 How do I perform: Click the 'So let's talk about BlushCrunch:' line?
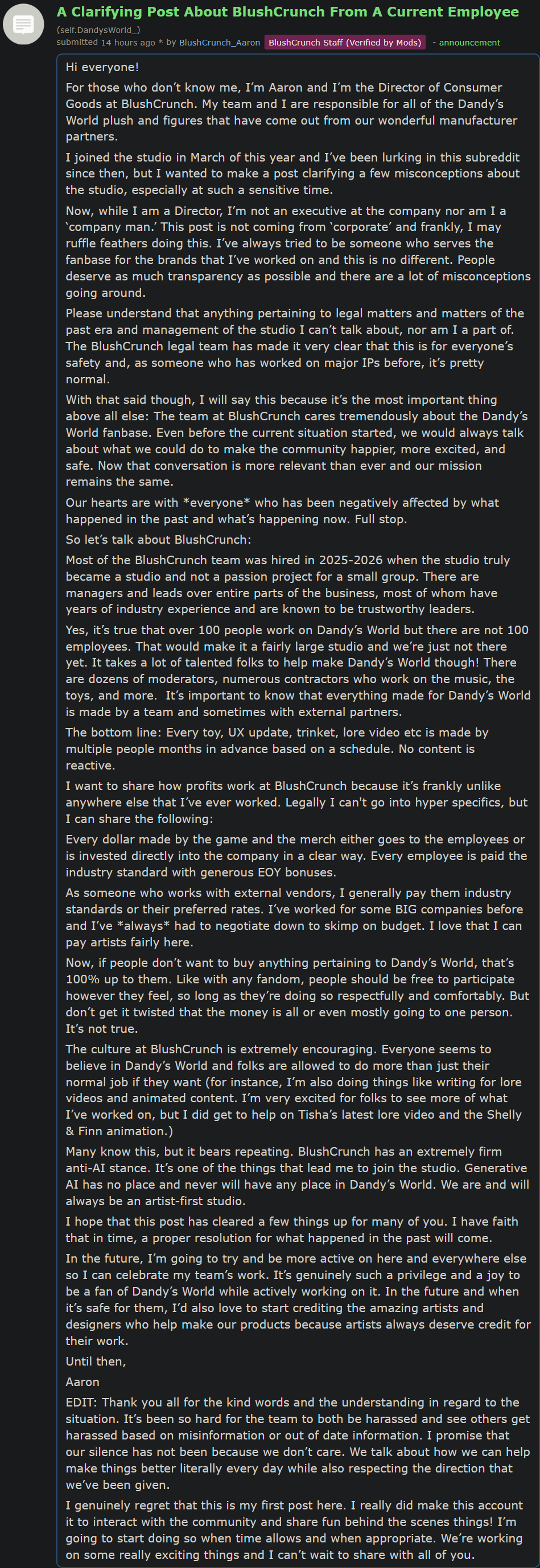click(x=158, y=539)
